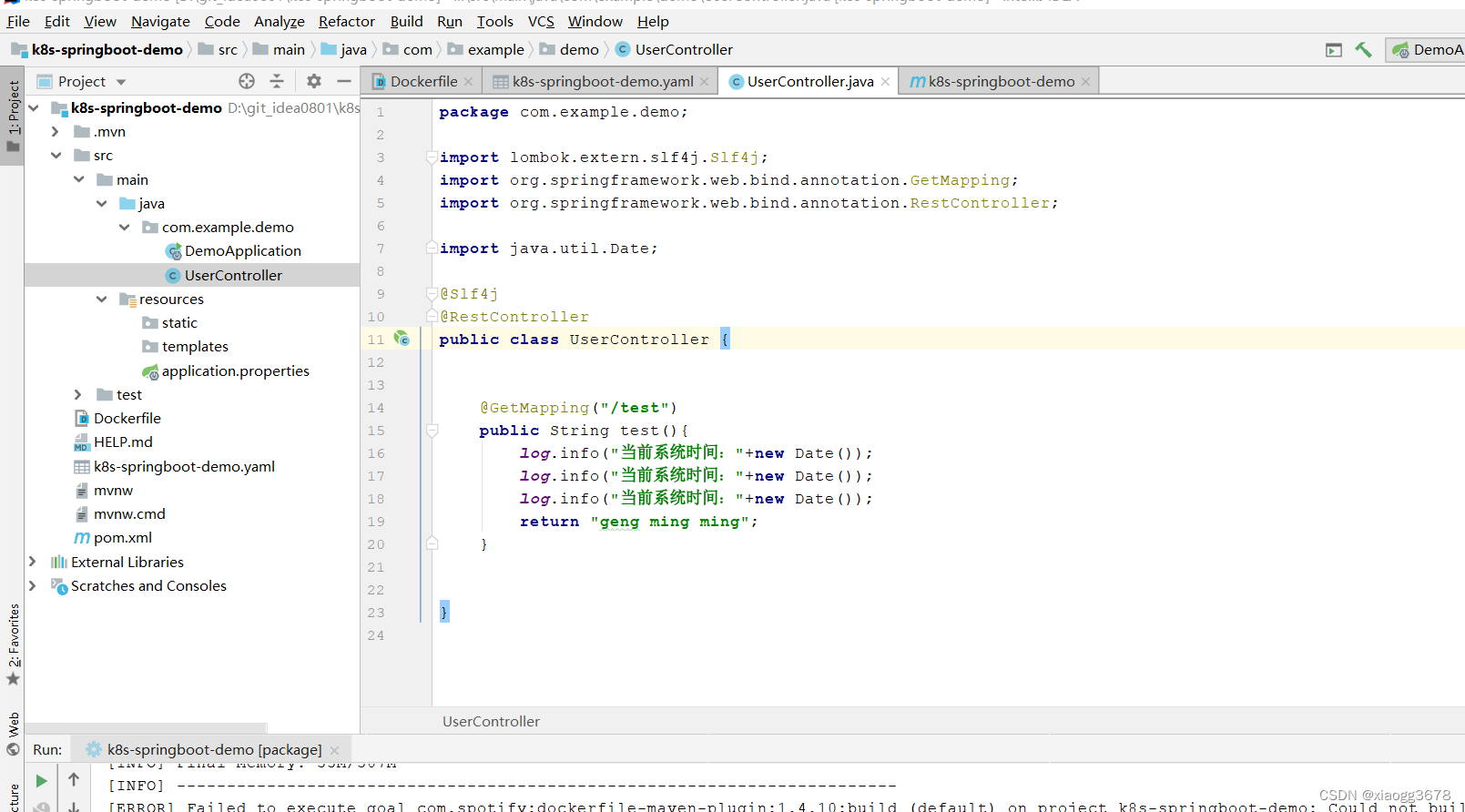Click the up arrow in Run panel
This screenshot has height=812, width=1465.
[x=74, y=779]
